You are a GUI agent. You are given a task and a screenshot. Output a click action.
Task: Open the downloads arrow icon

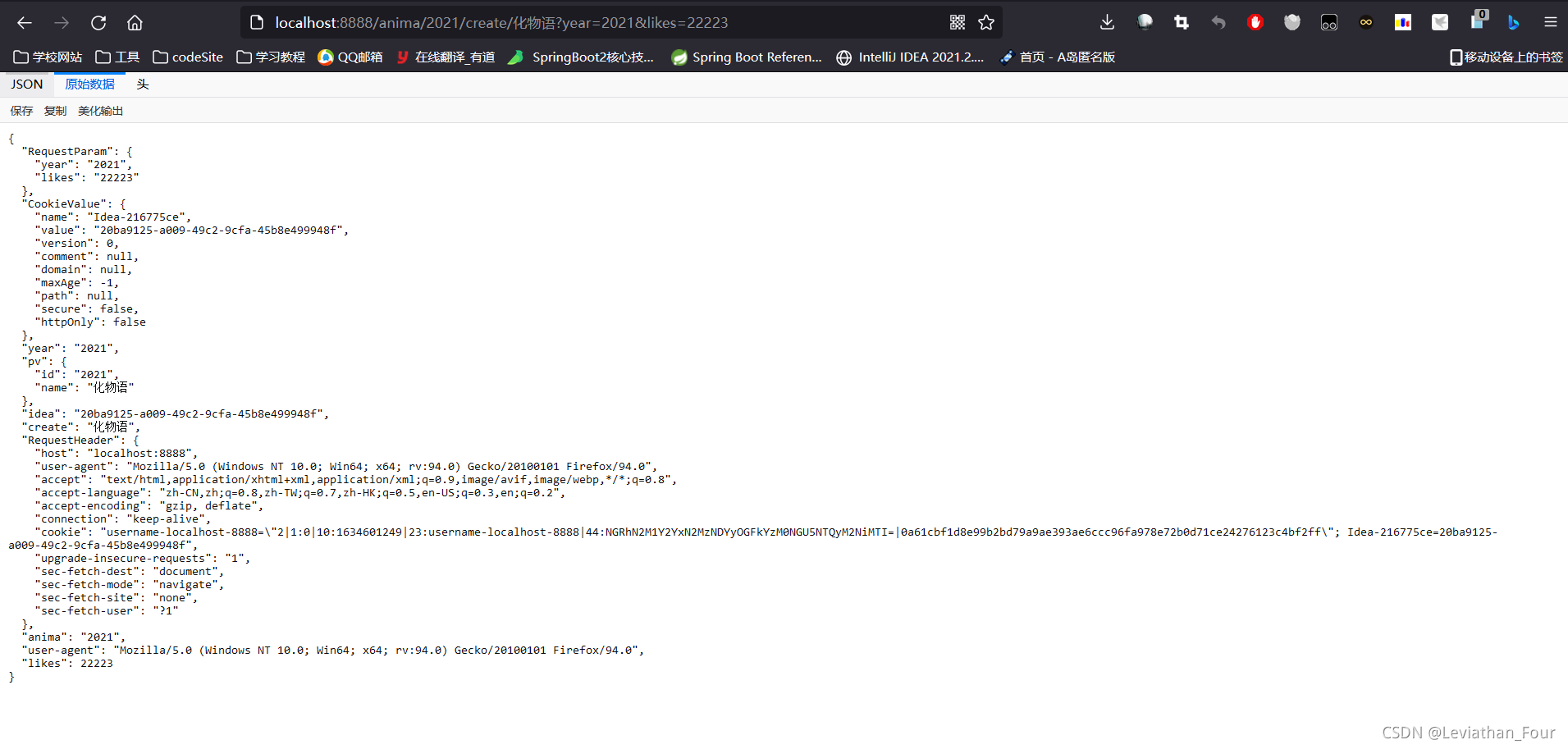[x=1107, y=22]
